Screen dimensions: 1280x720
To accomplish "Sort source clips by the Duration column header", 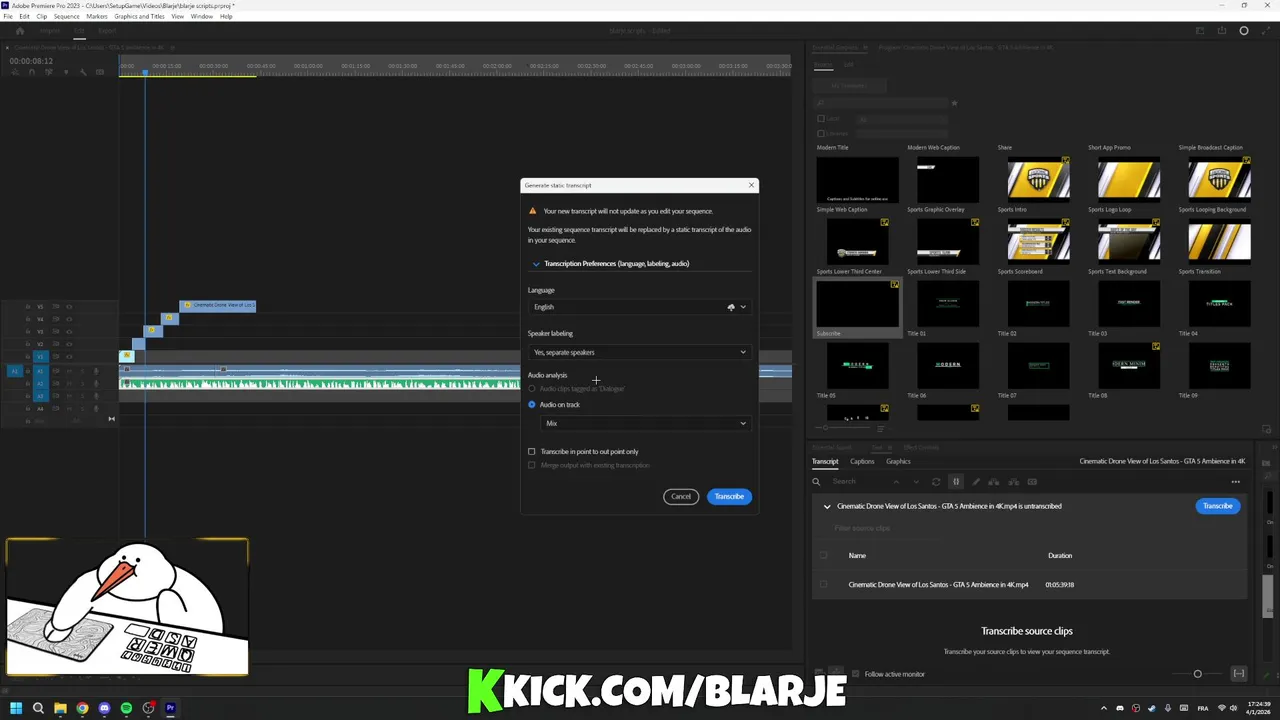I will 1060,556.
